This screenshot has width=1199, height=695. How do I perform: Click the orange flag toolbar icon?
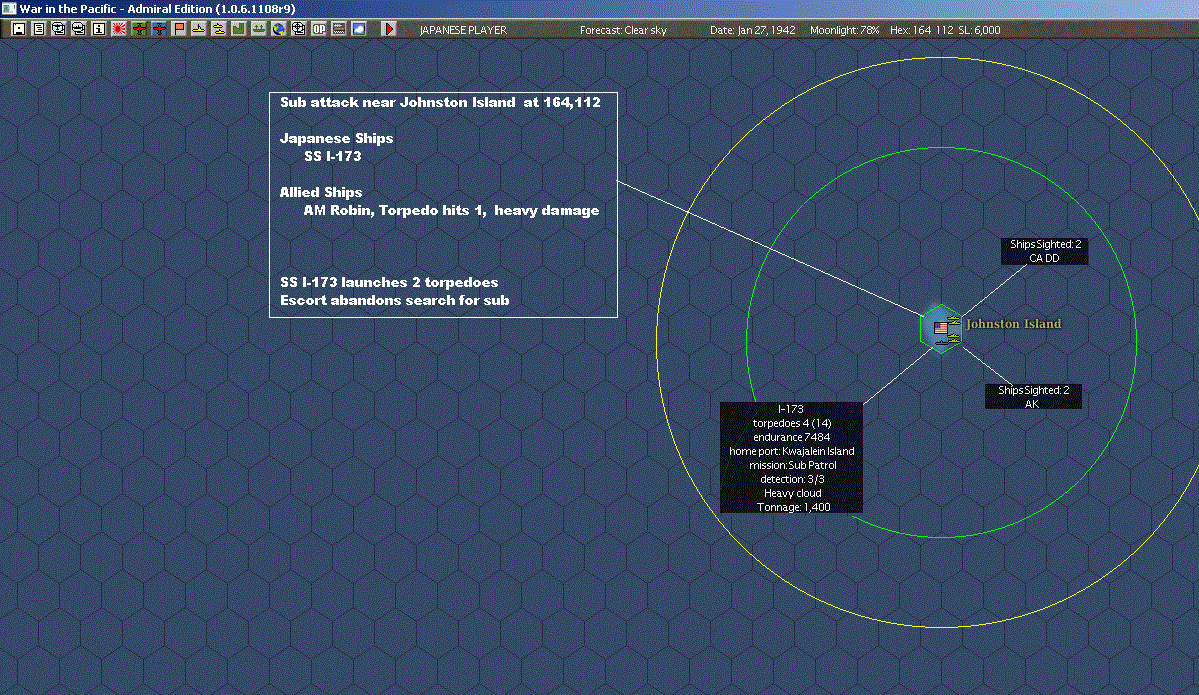(x=178, y=29)
